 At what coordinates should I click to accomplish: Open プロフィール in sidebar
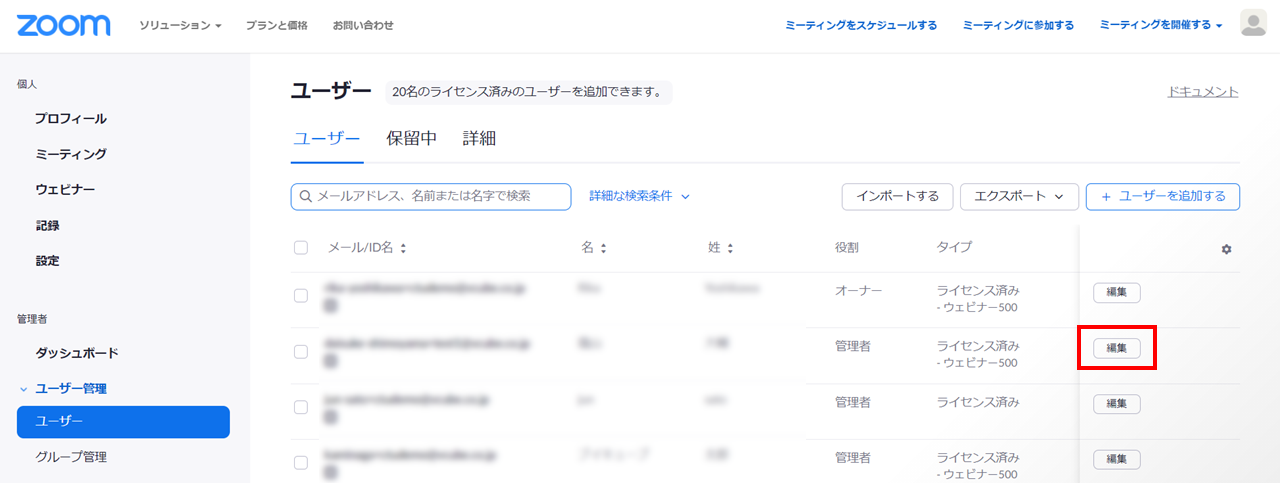click(71, 118)
